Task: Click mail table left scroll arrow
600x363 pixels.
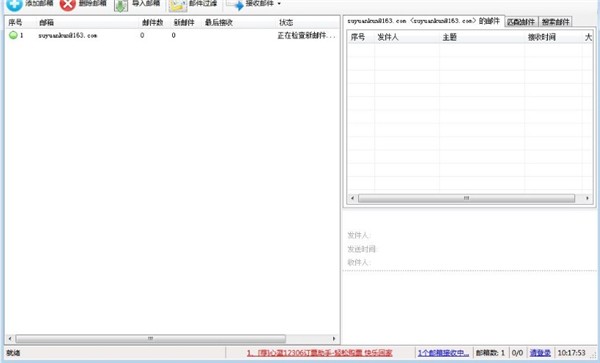Action: coord(352,198)
